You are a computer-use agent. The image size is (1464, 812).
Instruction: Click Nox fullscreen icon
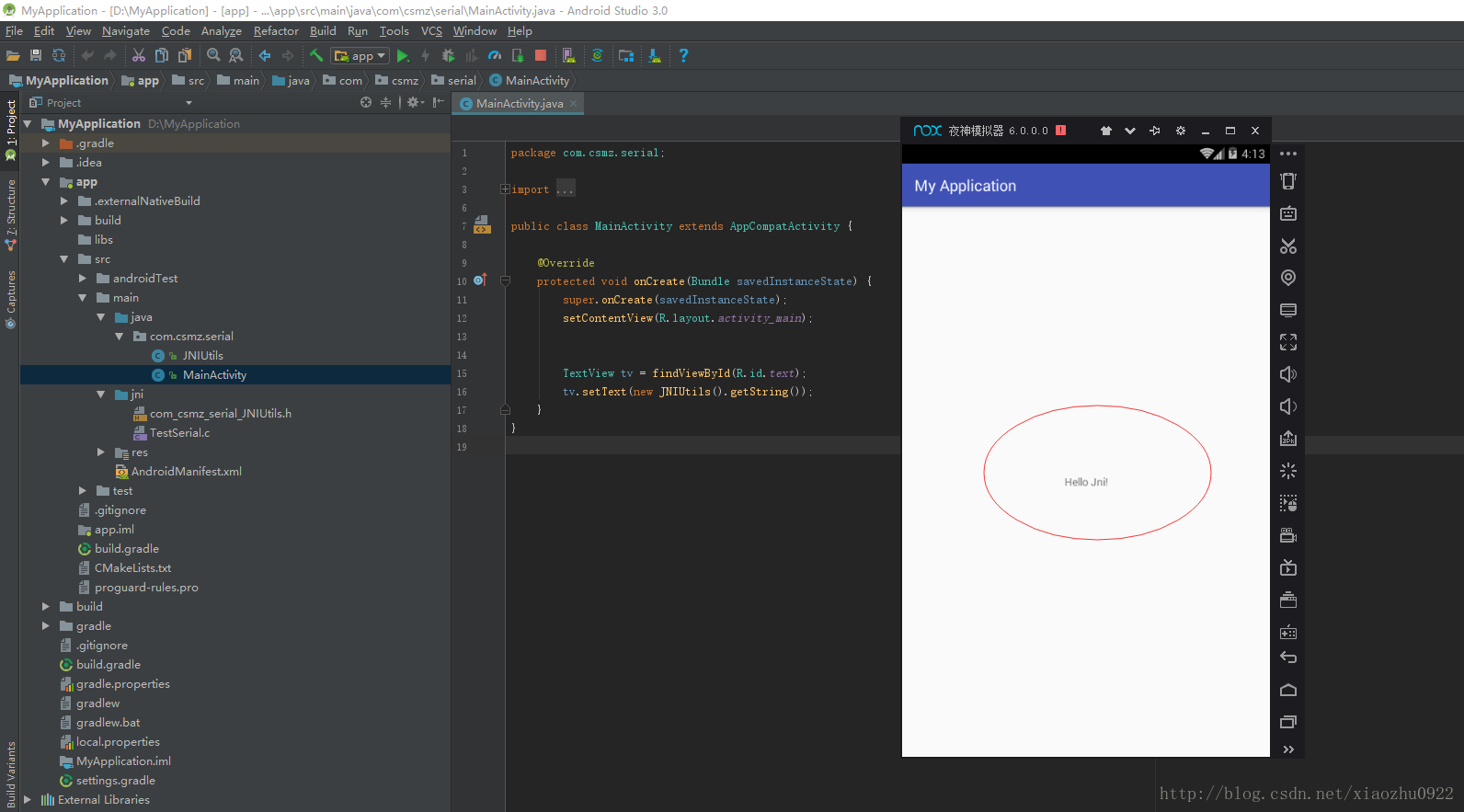(1288, 342)
